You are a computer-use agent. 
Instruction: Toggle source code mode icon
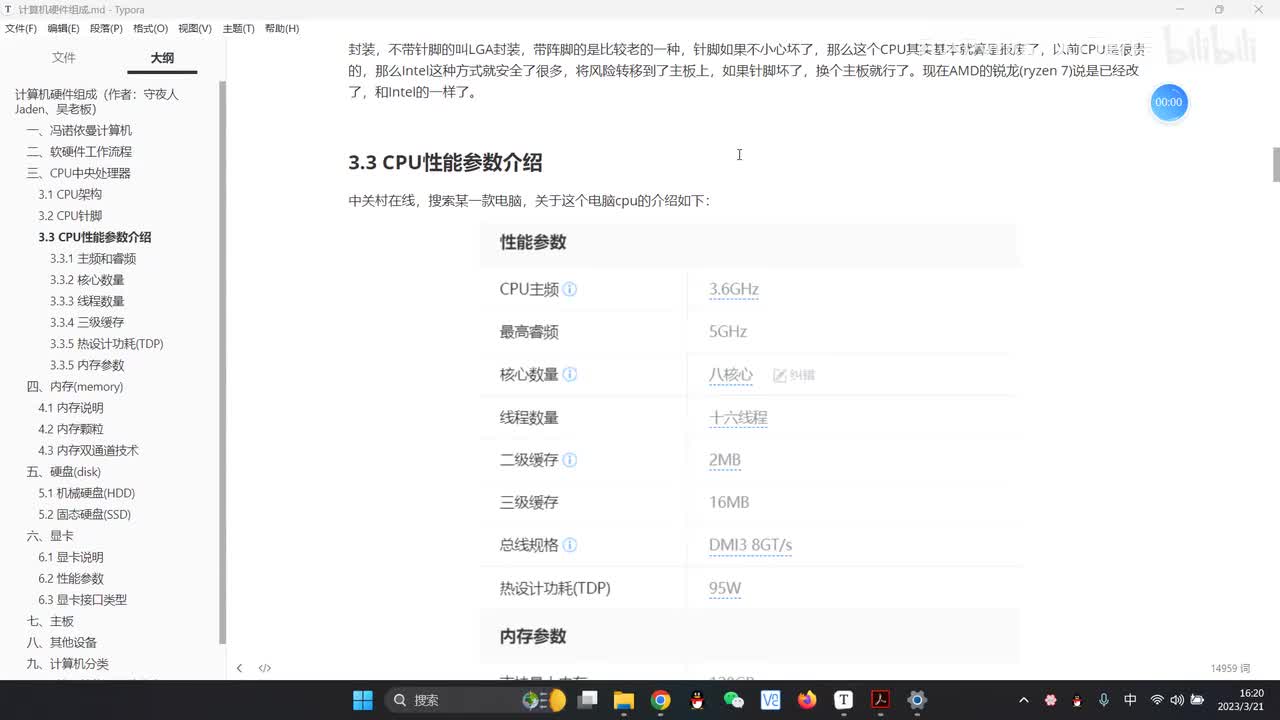point(265,668)
